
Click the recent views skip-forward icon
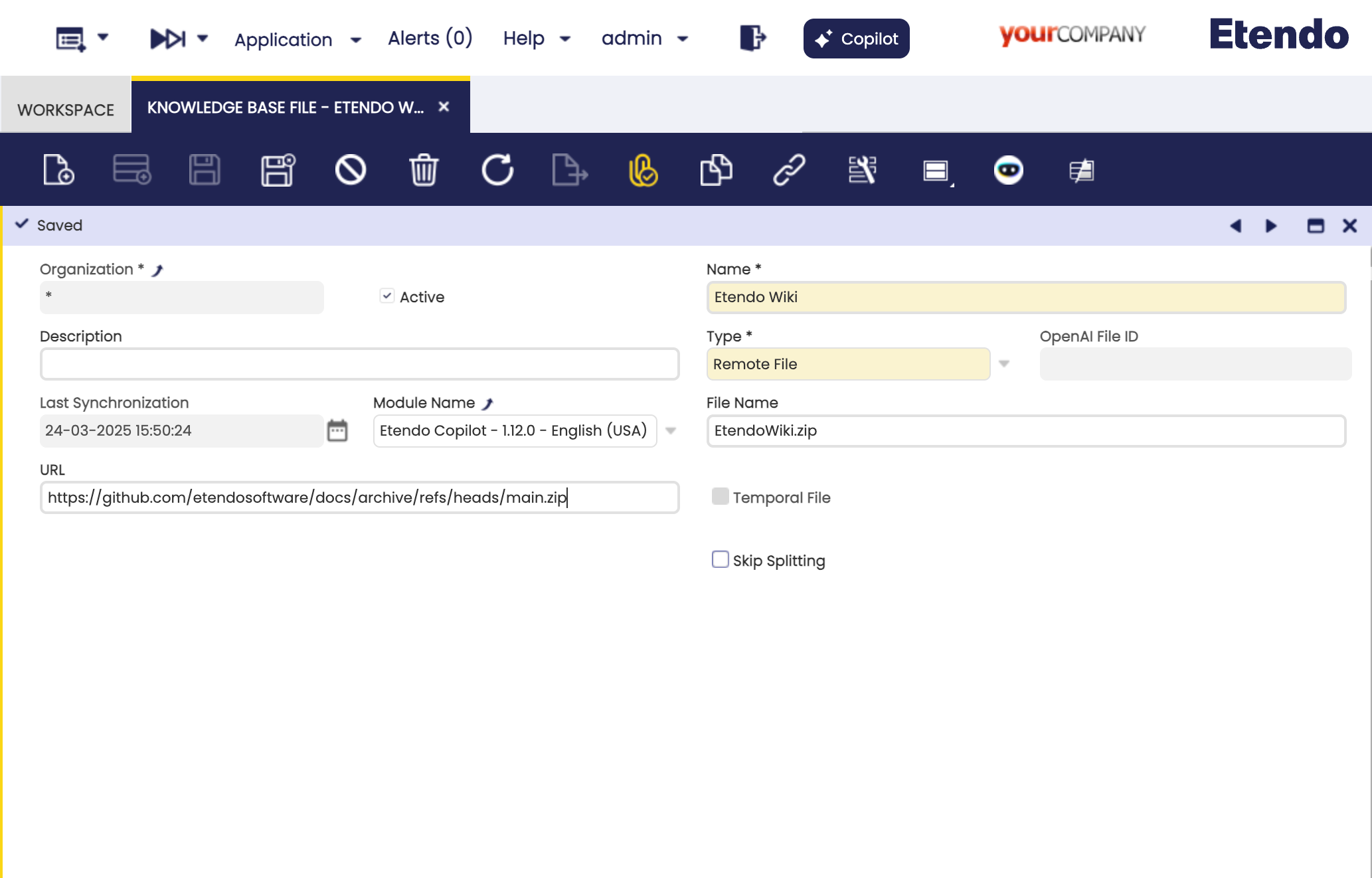(168, 39)
